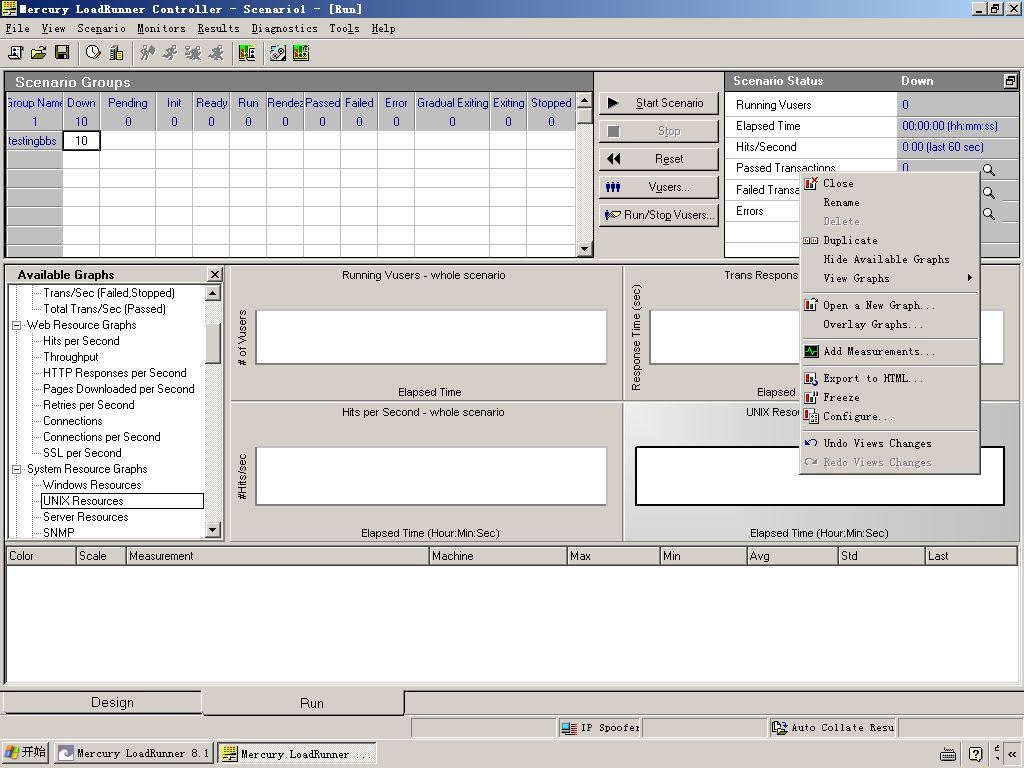Select Undo Views Changes
Image resolution: width=1024 pixels, height=768 pixels.
889,443
